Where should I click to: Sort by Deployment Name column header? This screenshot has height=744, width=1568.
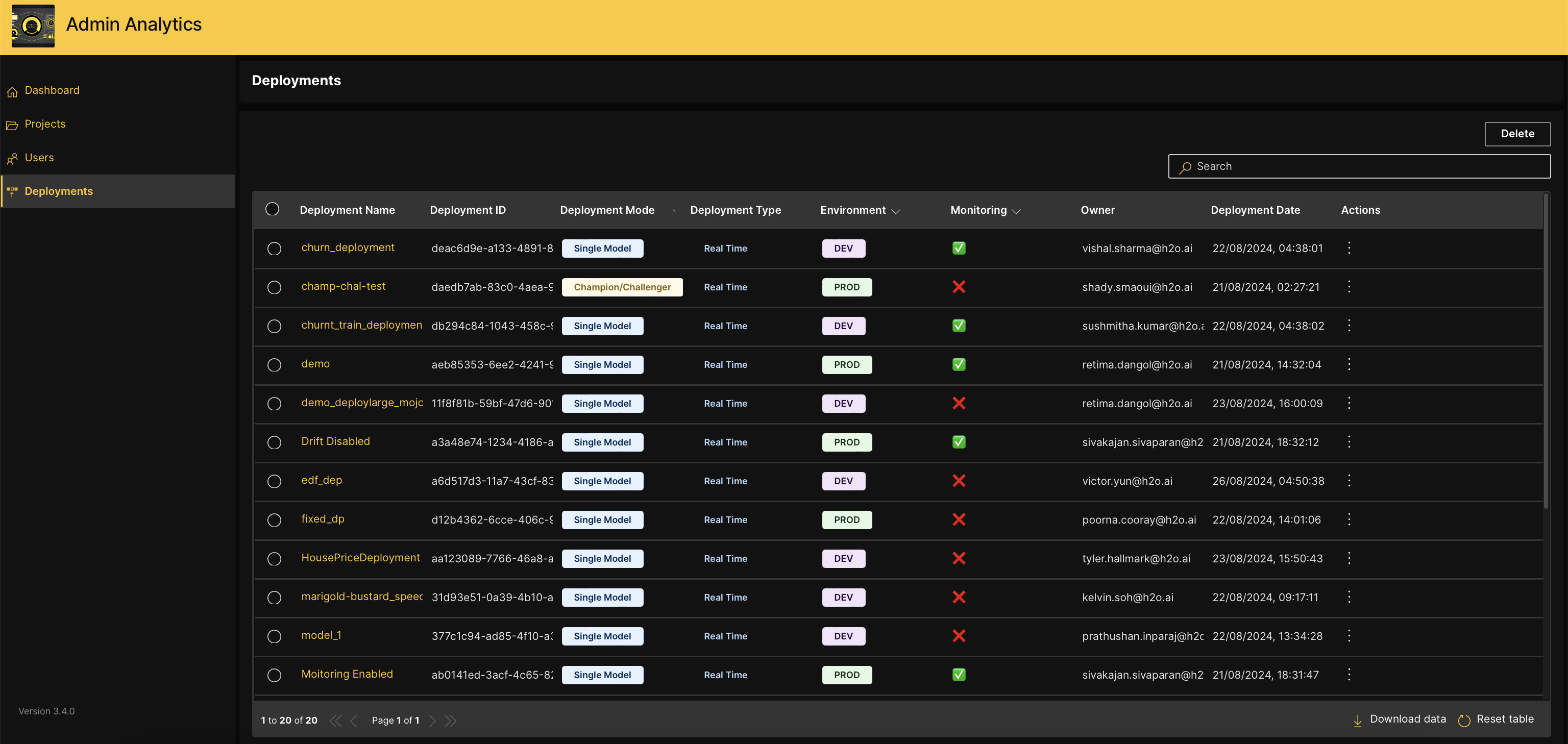pyautogui.click(x=347, y=210)
